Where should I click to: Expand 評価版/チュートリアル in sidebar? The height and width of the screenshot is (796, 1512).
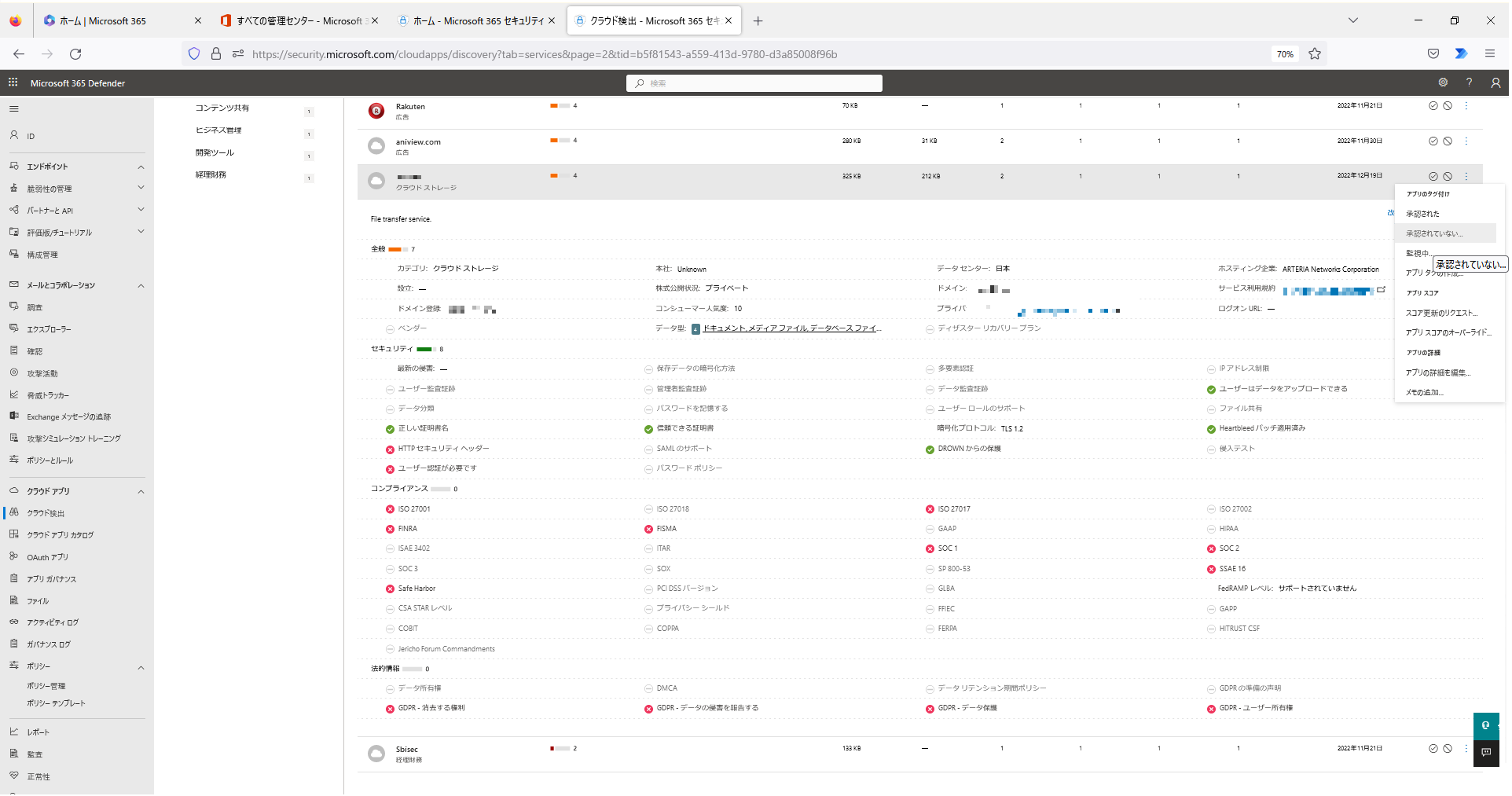point(141,232)
